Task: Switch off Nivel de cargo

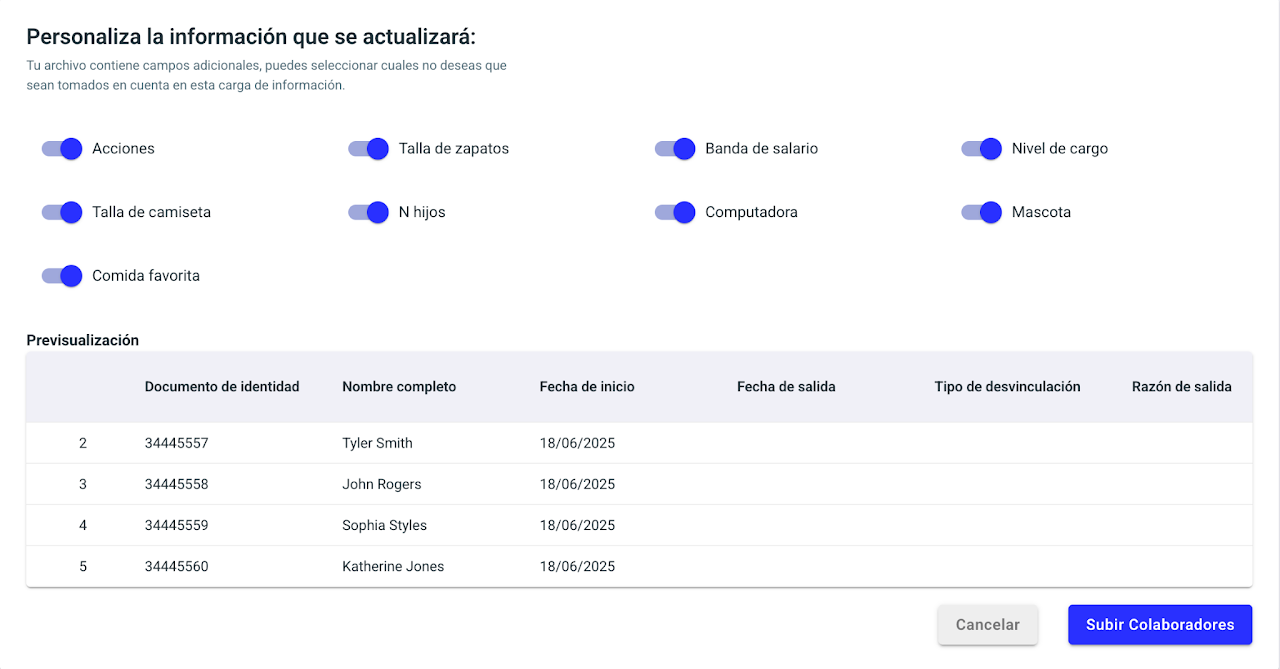Action: pos(981,149)
